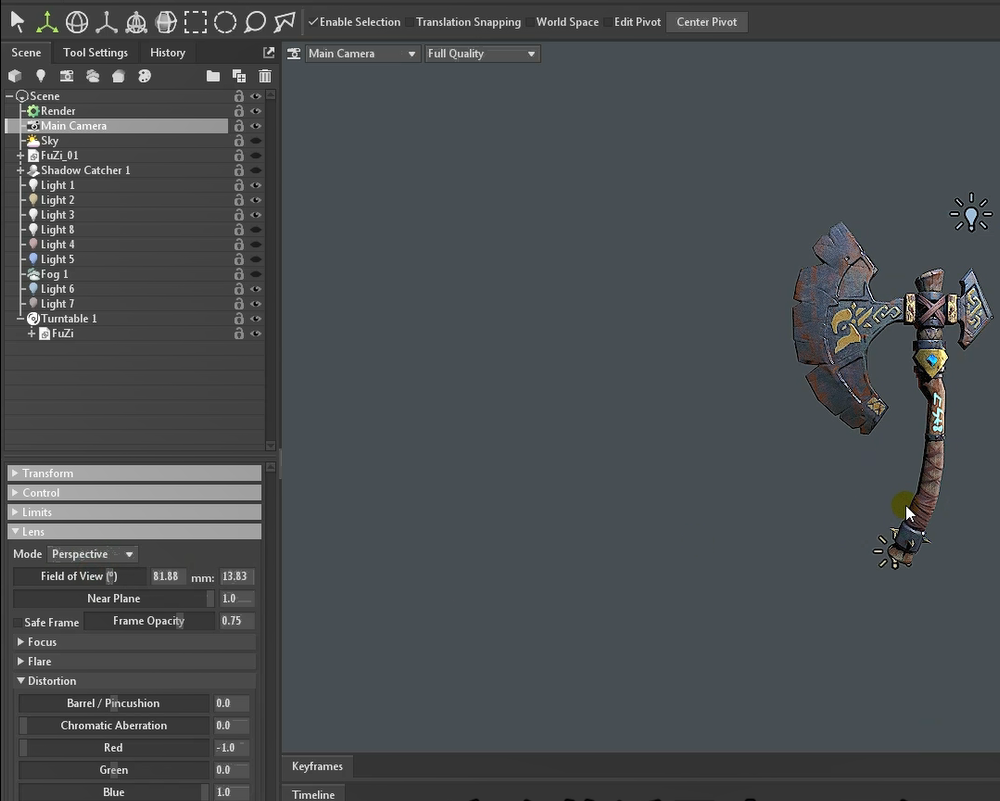Choose the rectangular marquee selection tool
The image size is (1000, 801).
[x=195, y=21]
